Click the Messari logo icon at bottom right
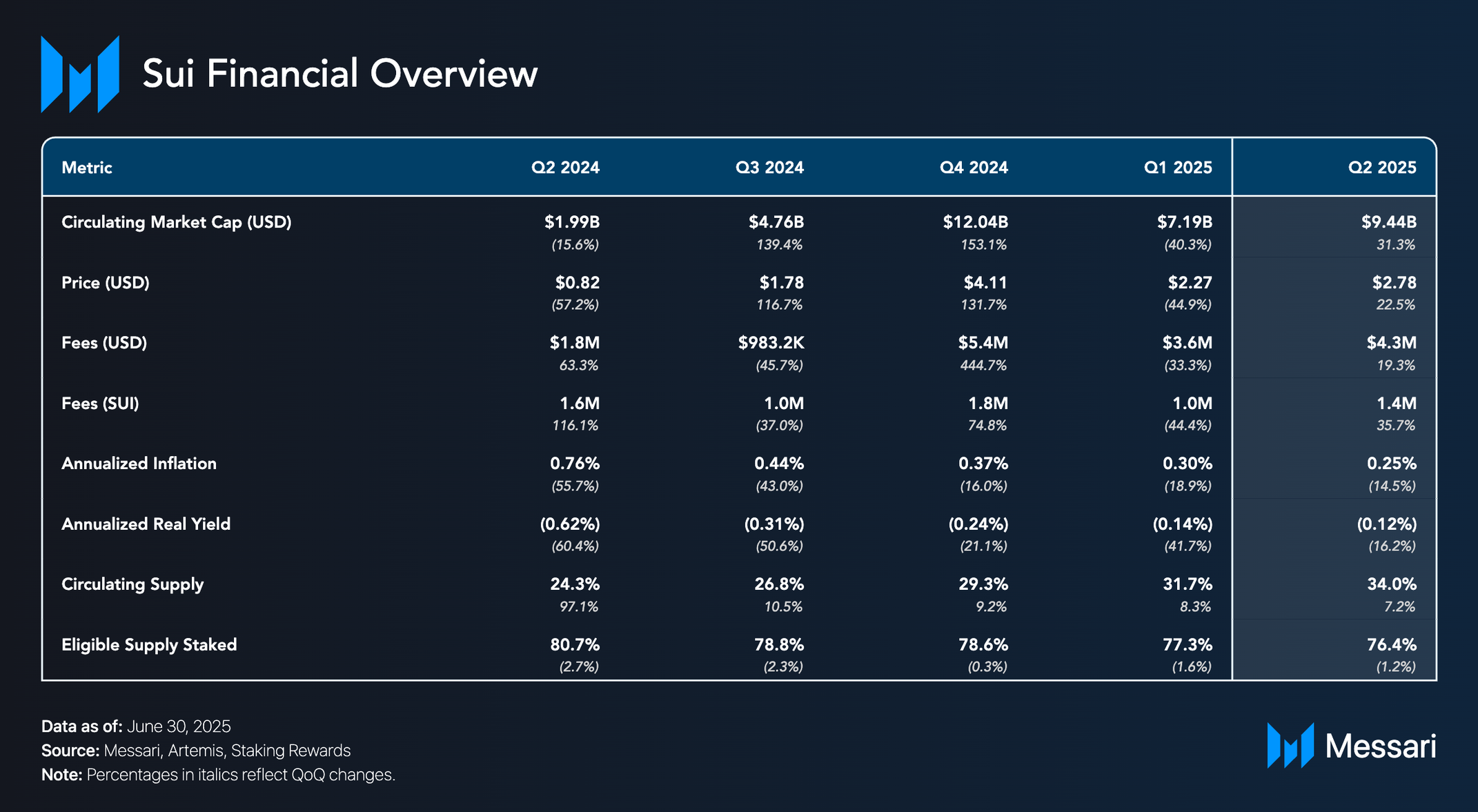1478x812 pixels. (x=1290, y=746)
